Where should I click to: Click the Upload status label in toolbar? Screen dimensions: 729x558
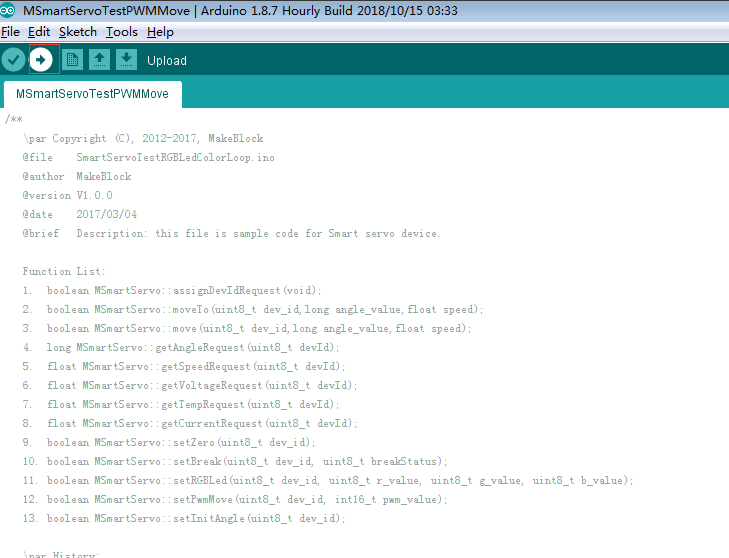pyautogui.click(x=167, y=60)
